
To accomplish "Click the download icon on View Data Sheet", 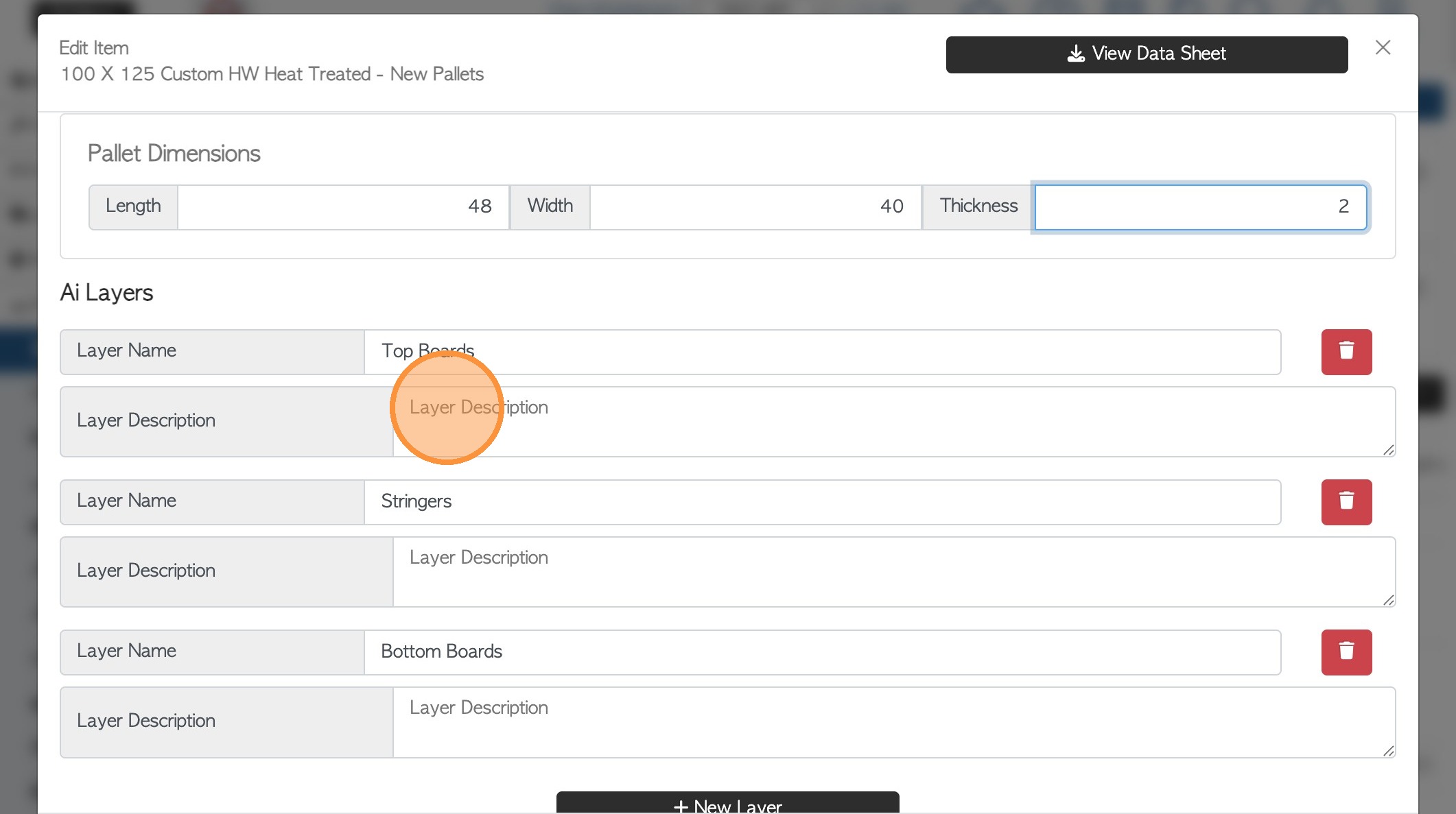I will [x=1076, y=53].
